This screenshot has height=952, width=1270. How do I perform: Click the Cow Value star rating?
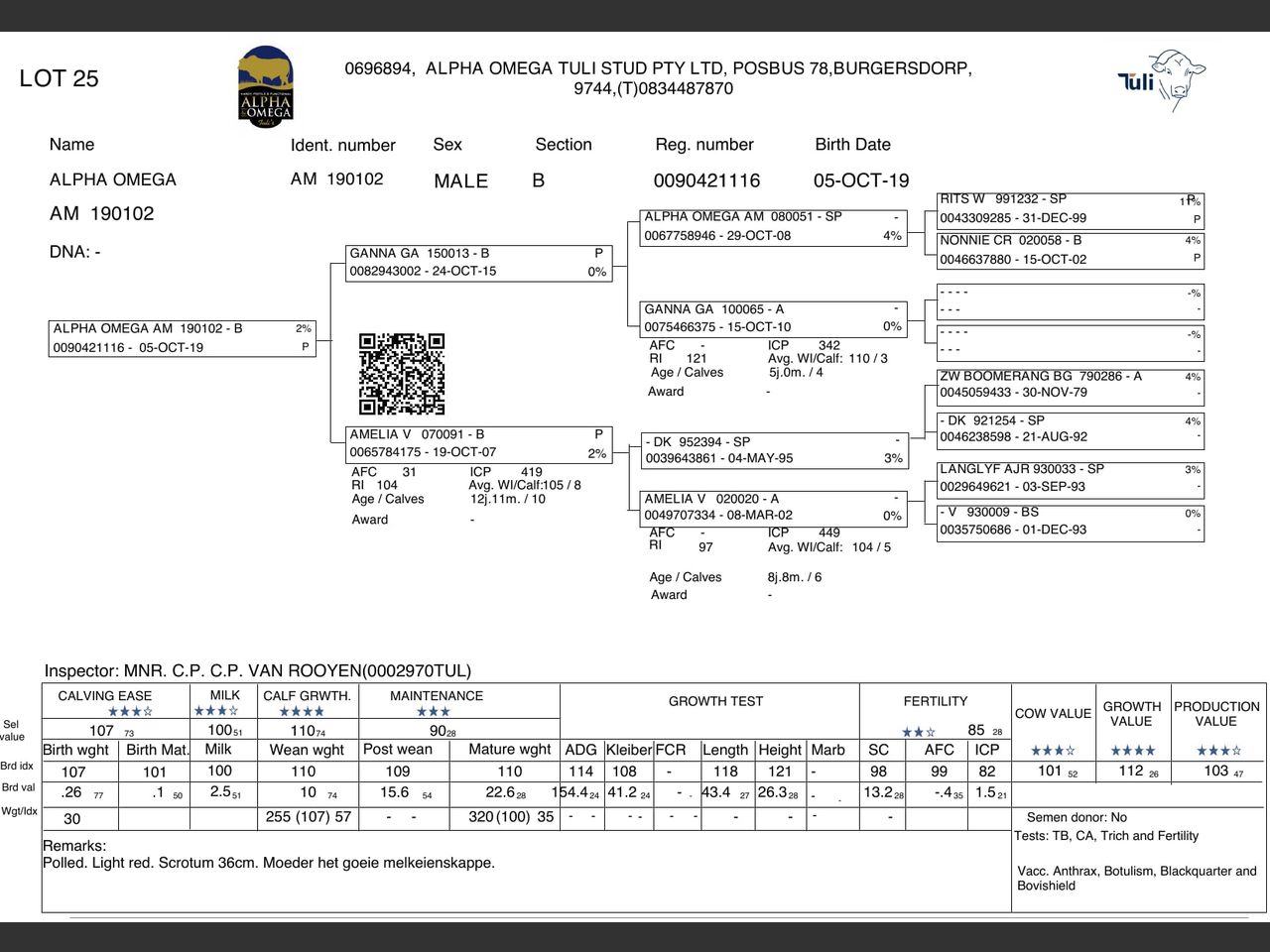click(x=1052, y=750)
